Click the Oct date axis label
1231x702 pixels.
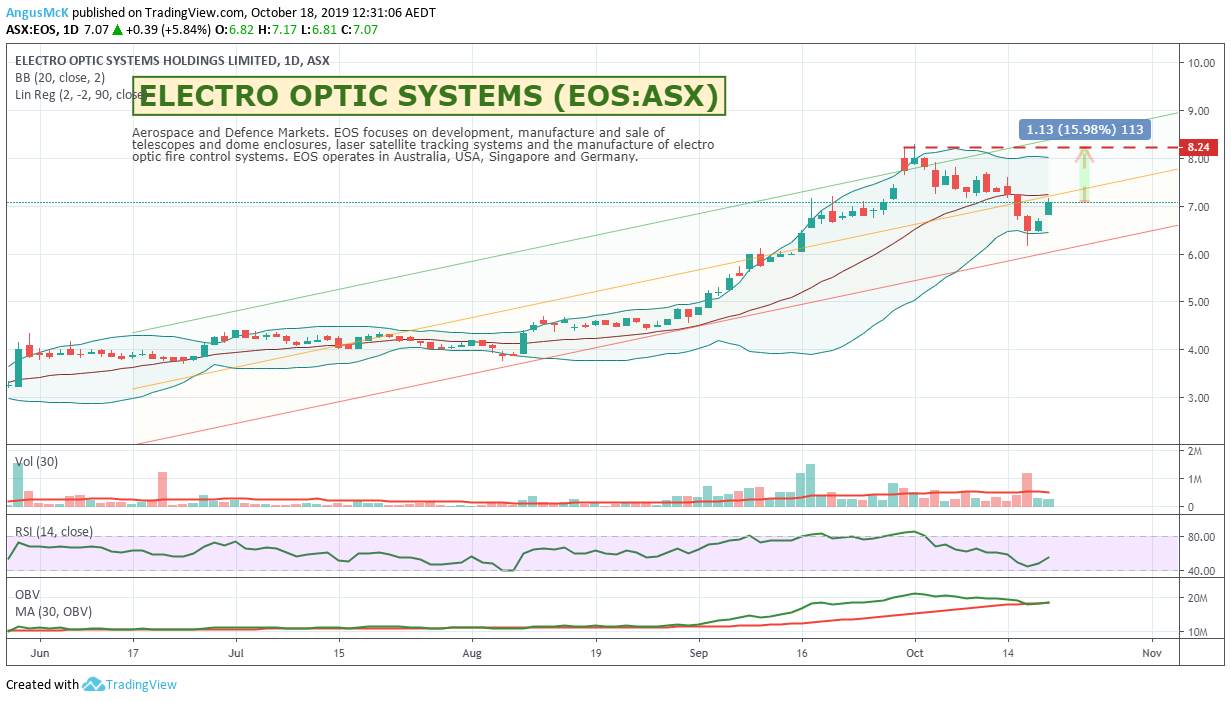[x=914, y=651]
